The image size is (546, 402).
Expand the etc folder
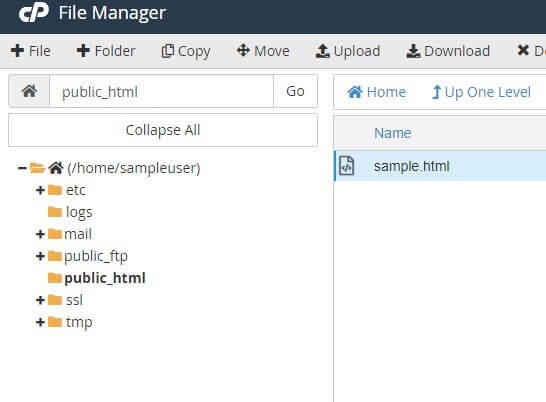click(40, 190)
